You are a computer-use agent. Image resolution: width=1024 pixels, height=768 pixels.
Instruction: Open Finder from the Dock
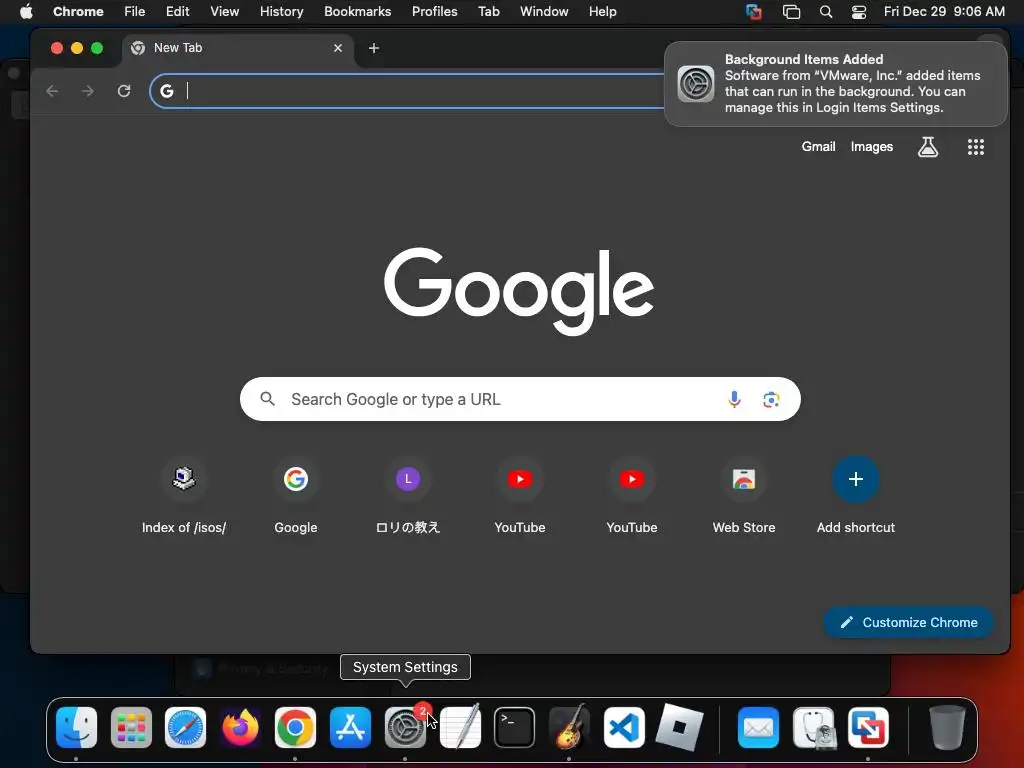click(x=76, y=727)
